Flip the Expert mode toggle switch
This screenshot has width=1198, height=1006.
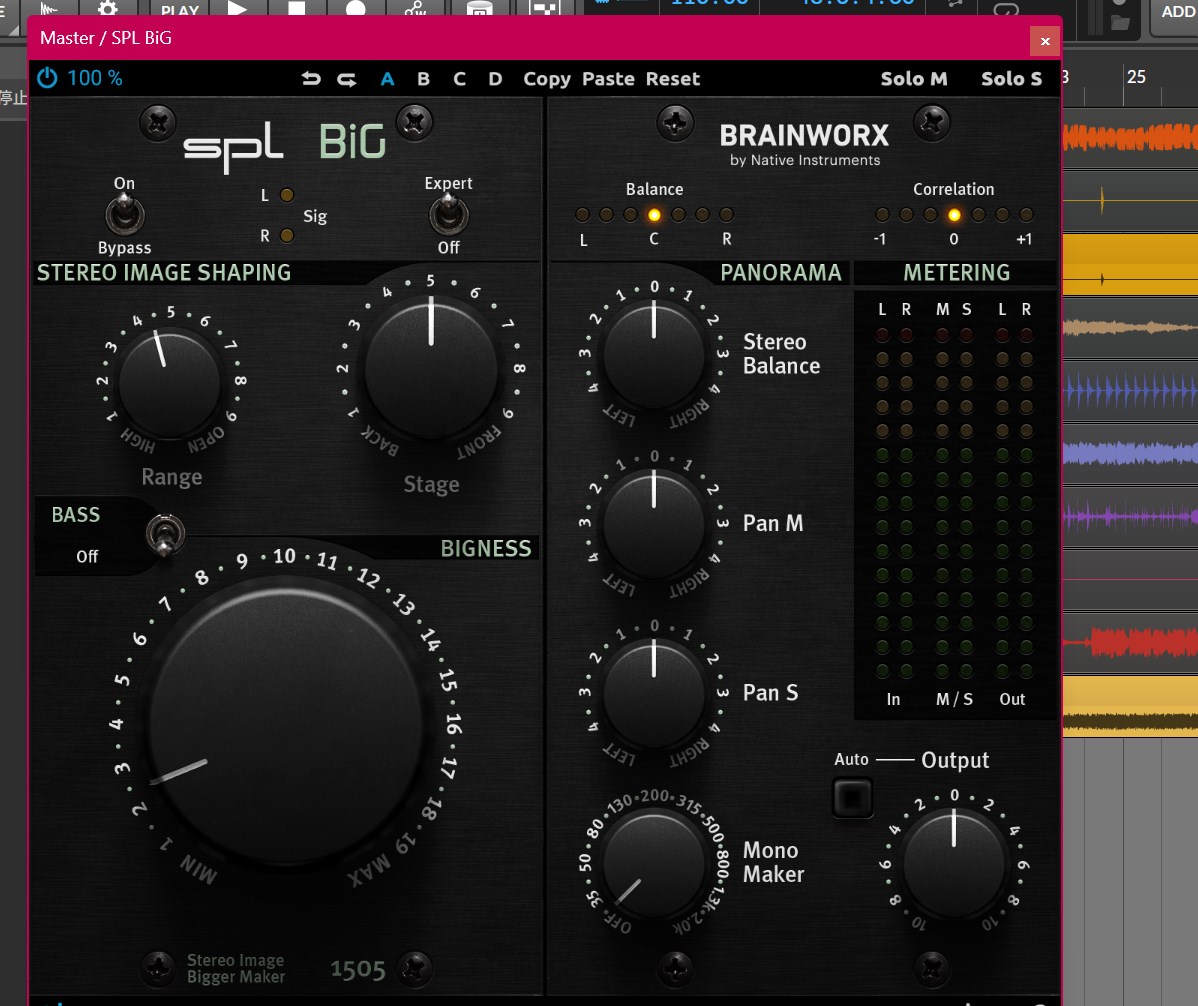coord(447,215)
